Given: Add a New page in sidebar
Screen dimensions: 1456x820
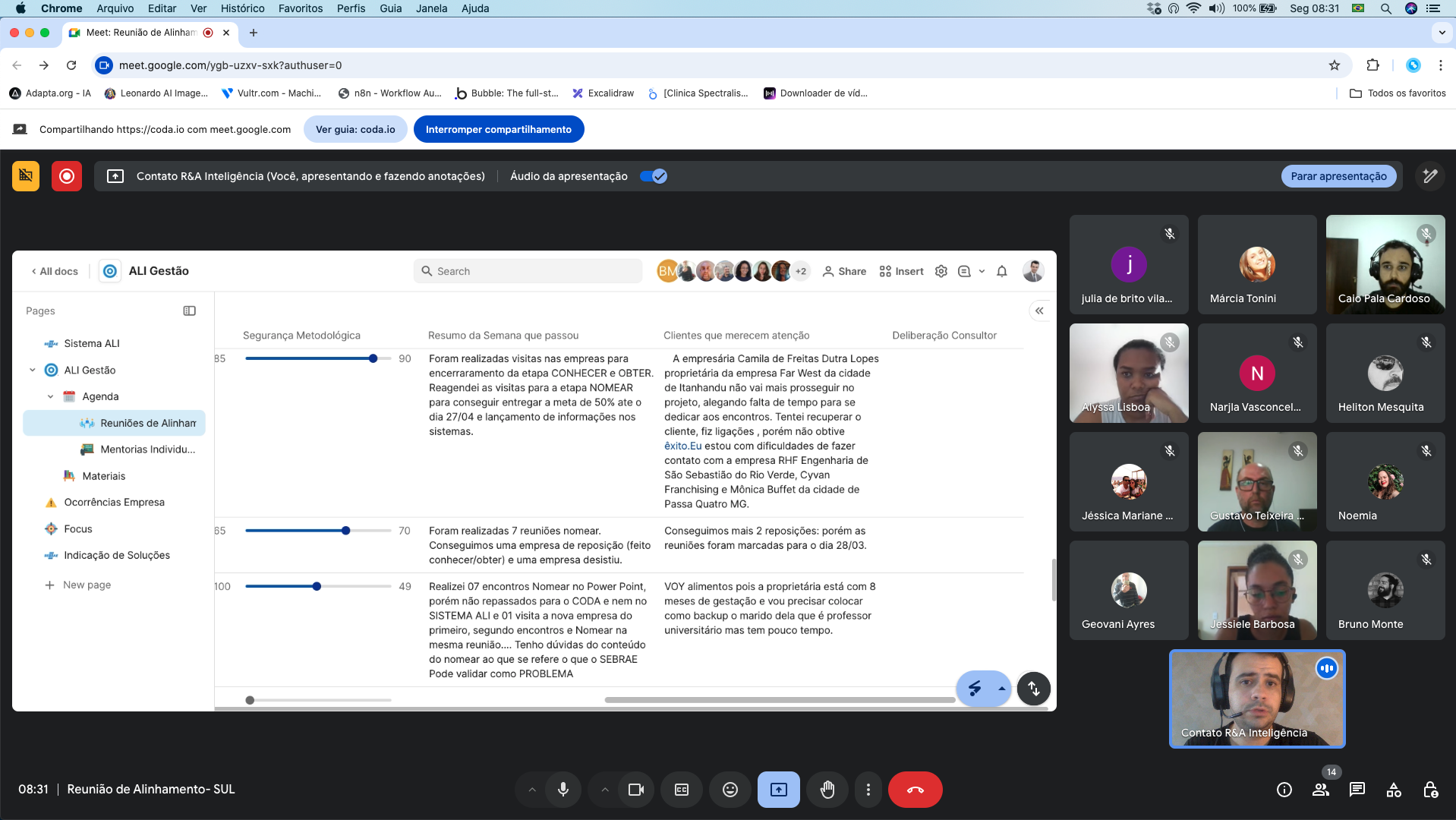Looking at the screenshot, I should tap(79, 585).
